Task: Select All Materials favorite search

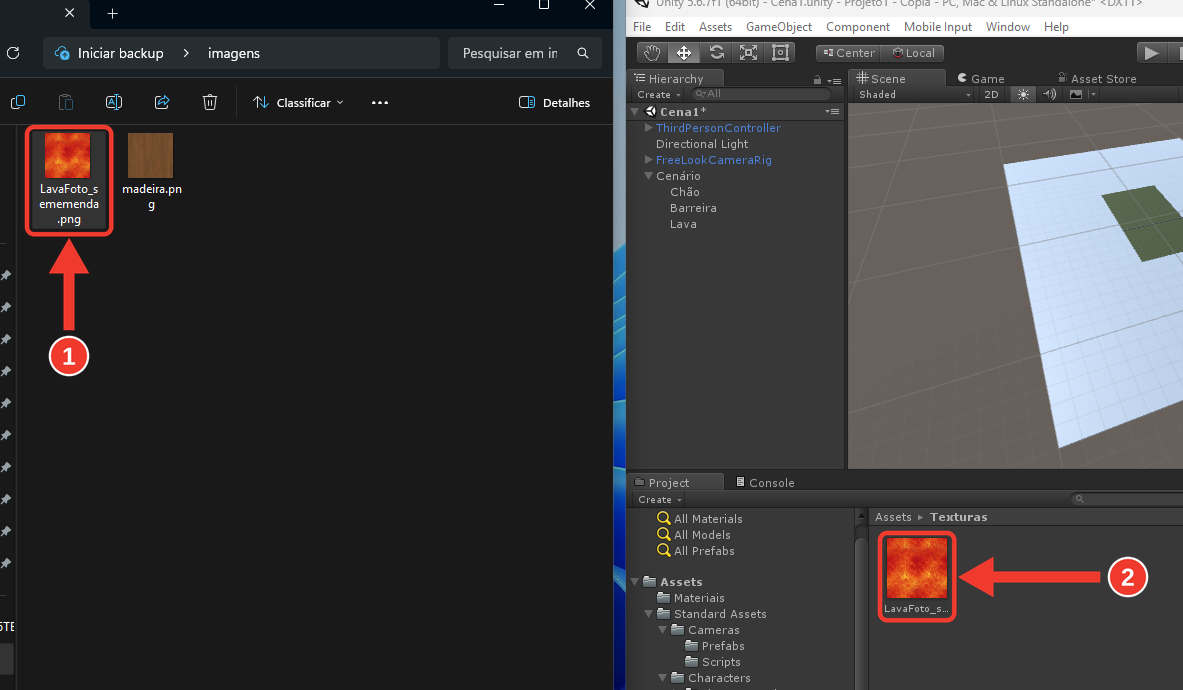Action: coord(699,519)
